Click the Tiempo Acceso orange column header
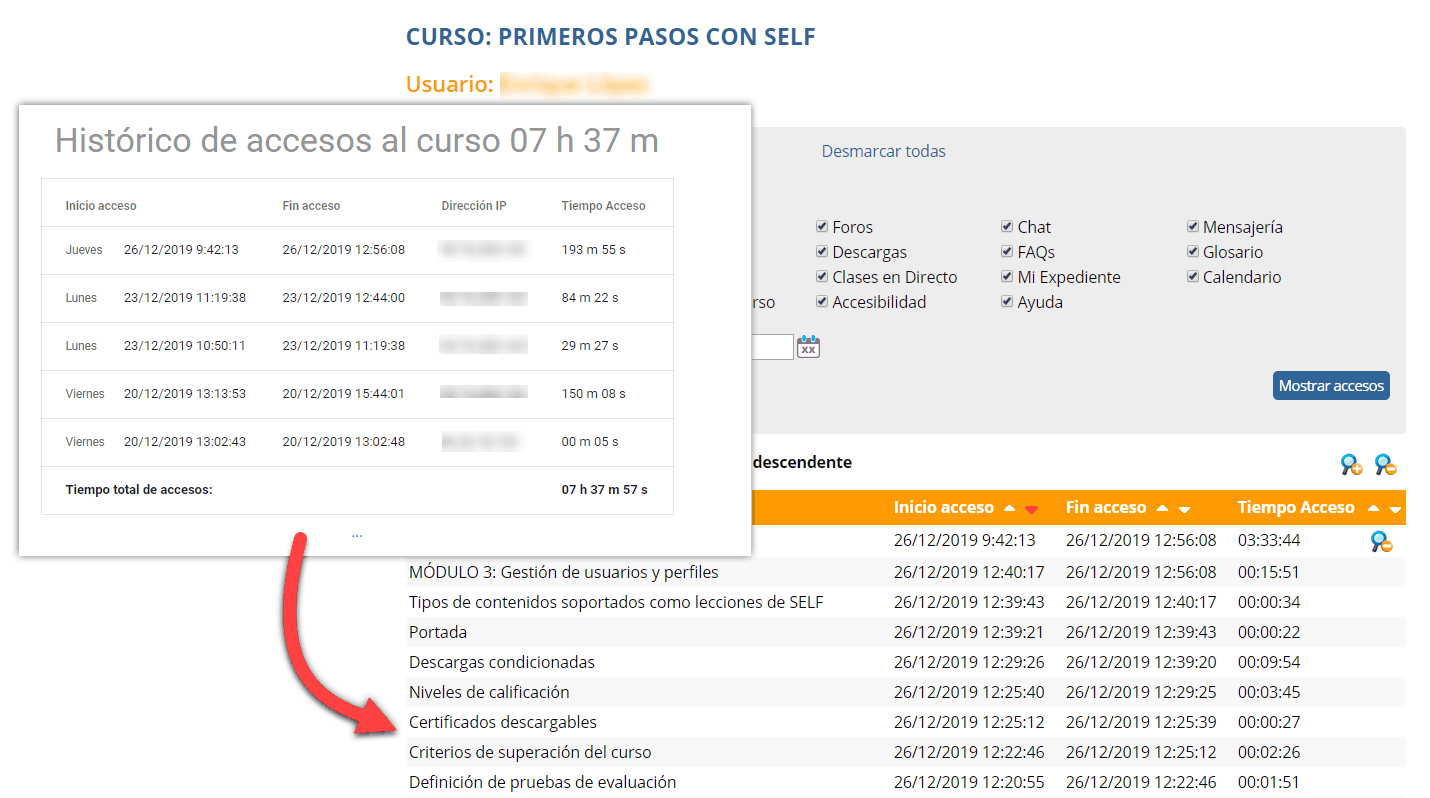The height and width of the screenshot is (798, 1430). (1296, 508)
